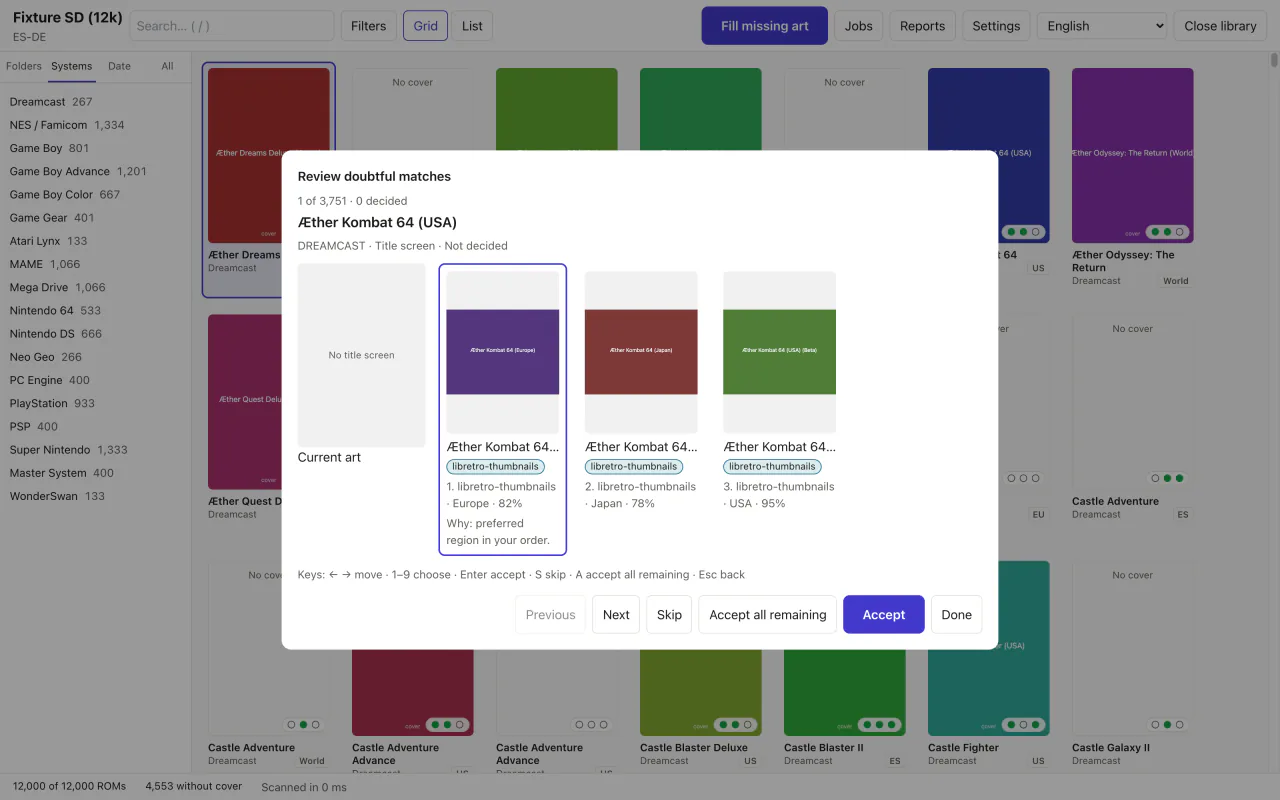This screenshot has height=800, width=1280.
Task: Focus the Search input field
Action: point(232,26)
